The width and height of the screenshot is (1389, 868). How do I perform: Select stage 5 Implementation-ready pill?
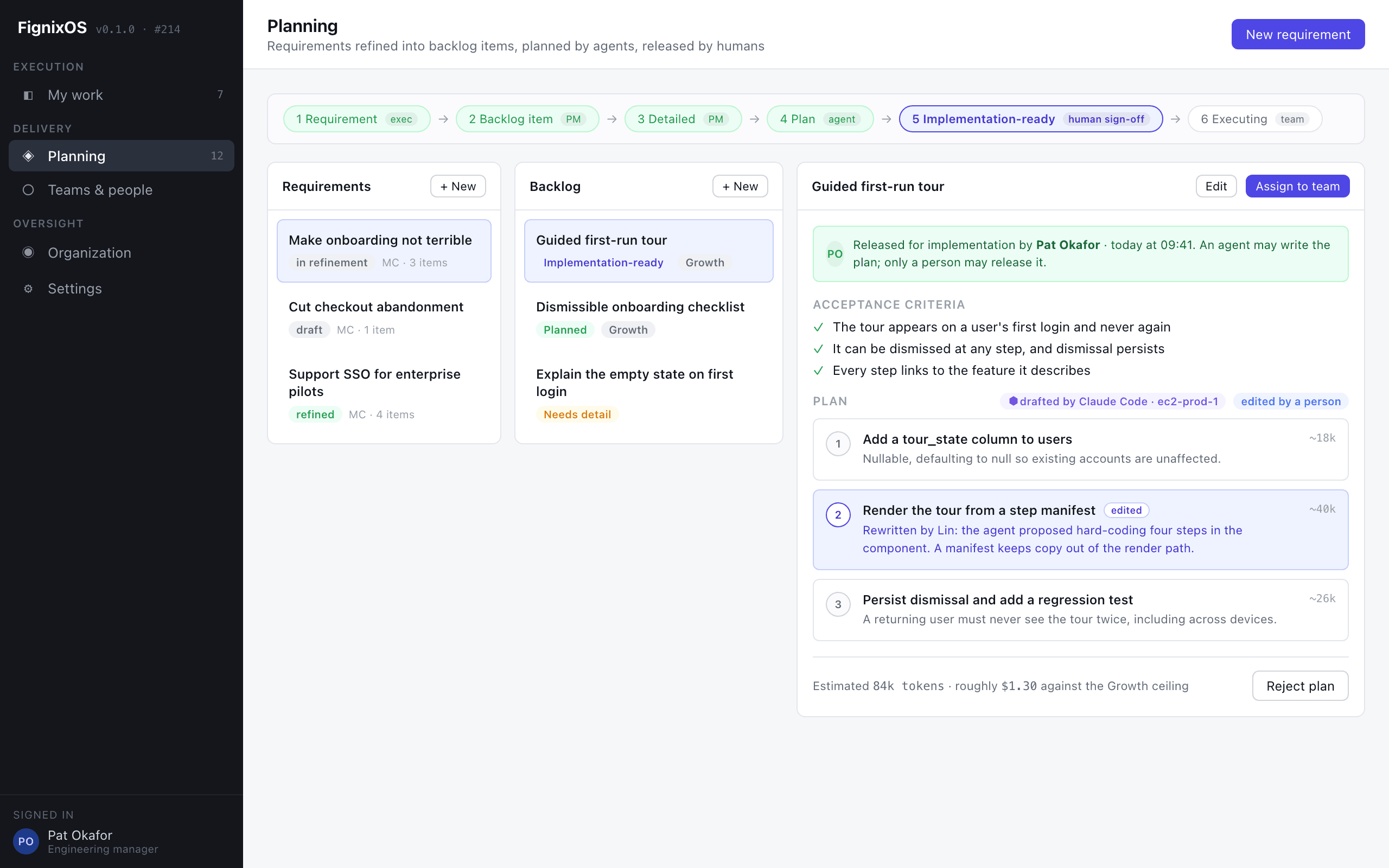coord(1030,119)
